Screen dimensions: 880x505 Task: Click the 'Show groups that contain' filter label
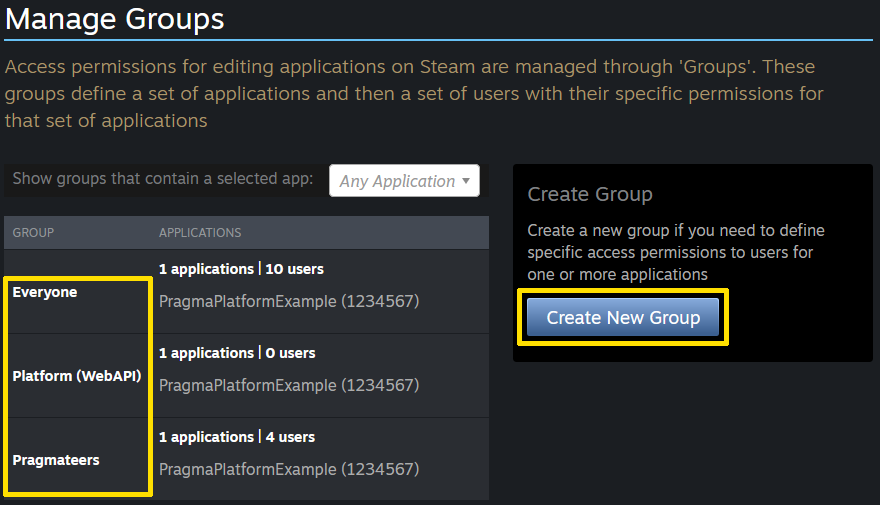click(163, 180)
